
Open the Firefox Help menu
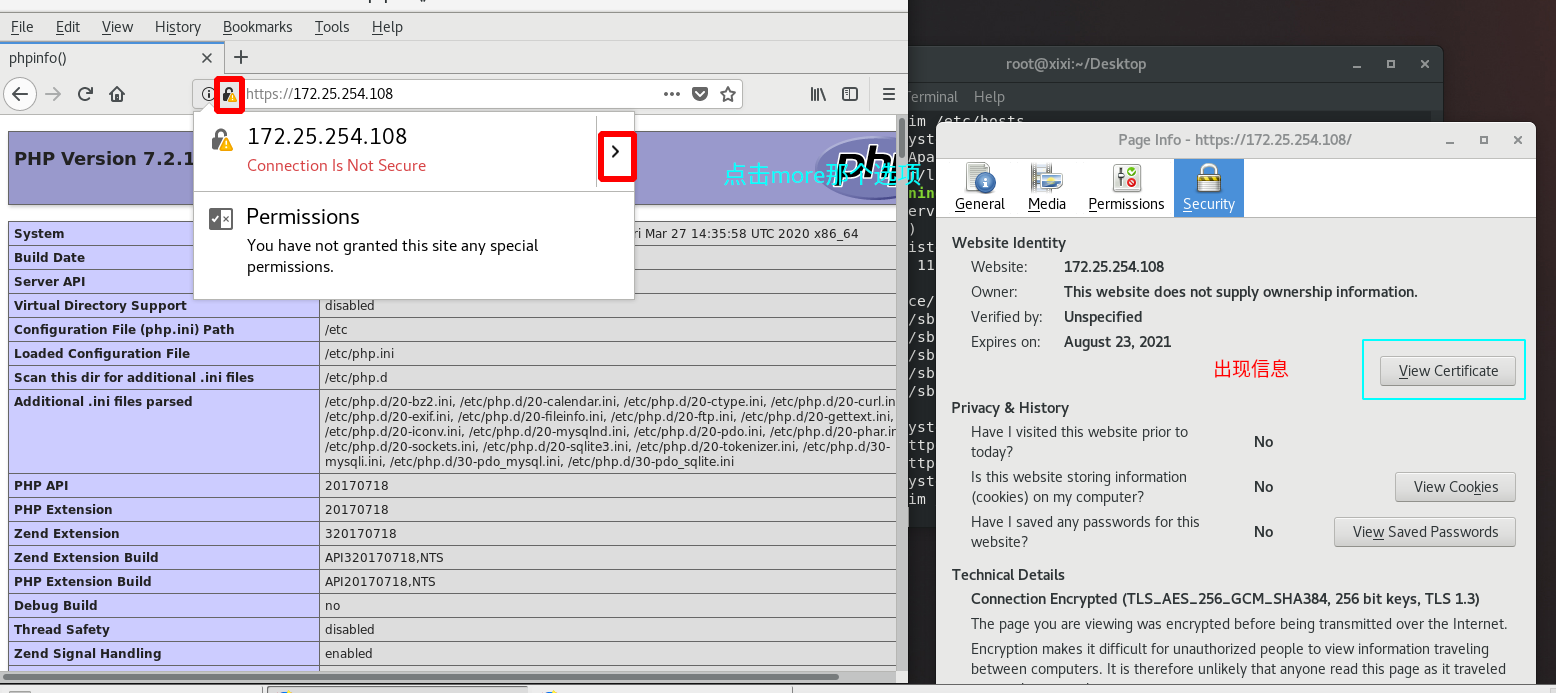[387, 27]
